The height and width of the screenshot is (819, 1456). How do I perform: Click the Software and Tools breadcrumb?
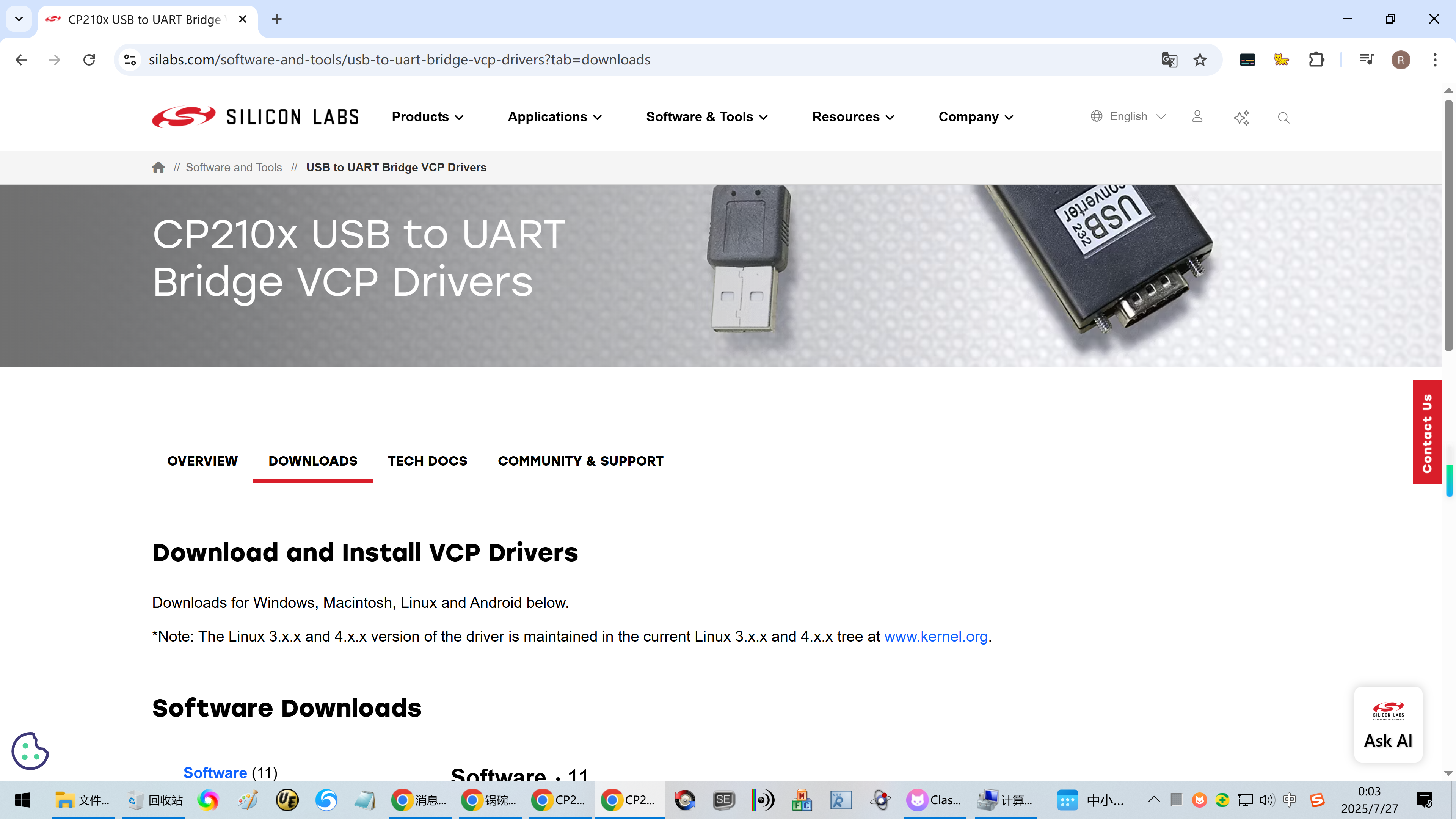(234, 167)
